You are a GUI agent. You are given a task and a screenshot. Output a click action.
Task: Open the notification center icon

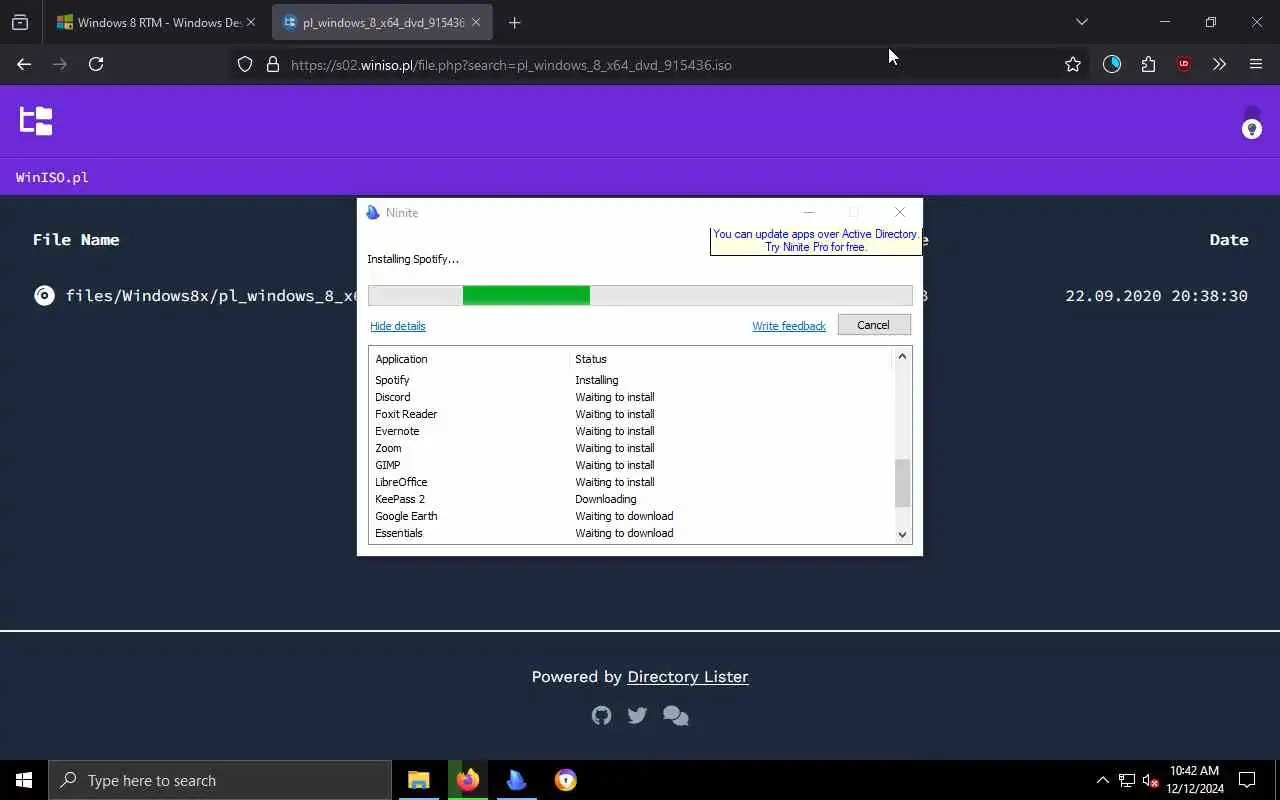pyautogui.click(x=1247, y=780)
